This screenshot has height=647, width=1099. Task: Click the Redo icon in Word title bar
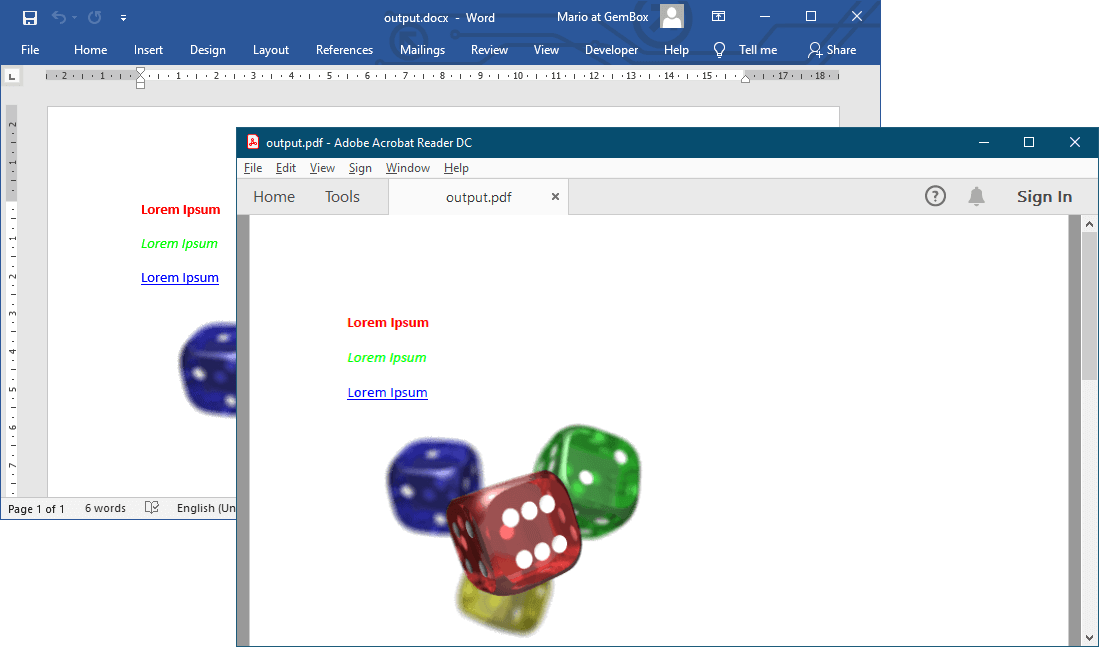click(x=95, y=17)
